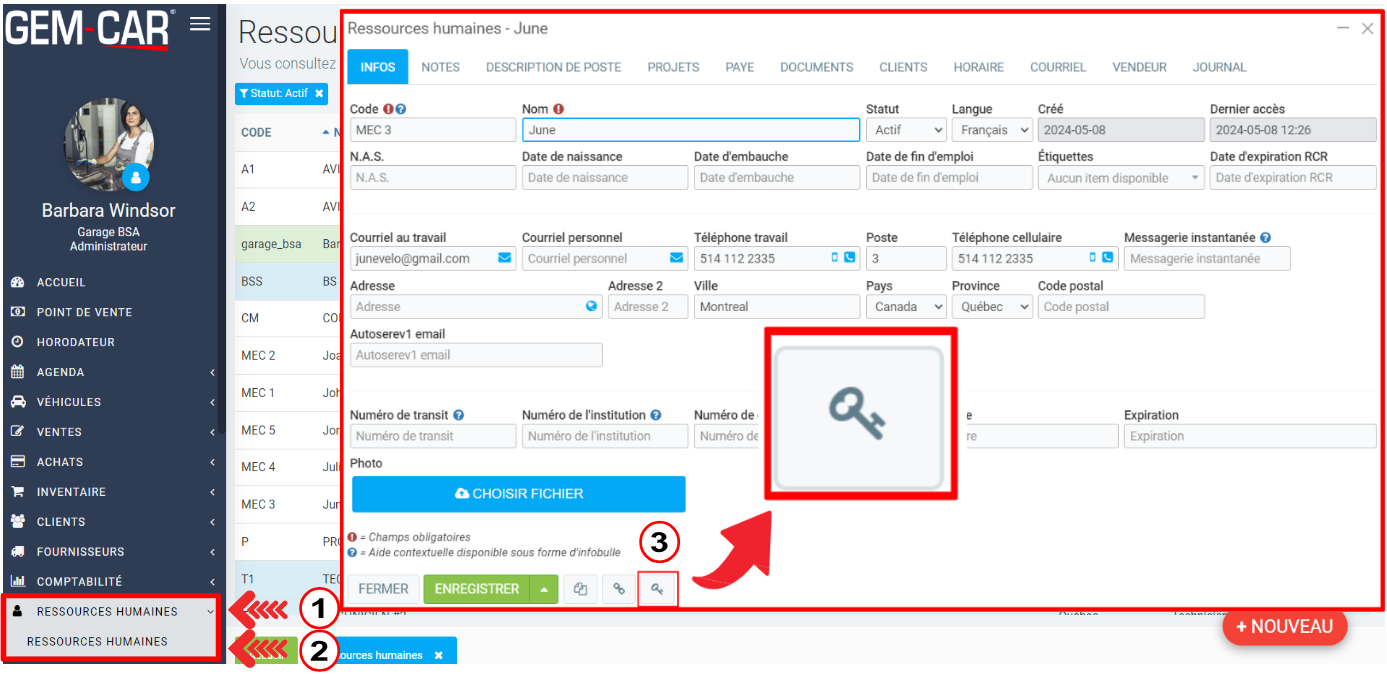1387x674 pixels.
Task: Open the Statut dropdown
Action: [x=906, y=130]
